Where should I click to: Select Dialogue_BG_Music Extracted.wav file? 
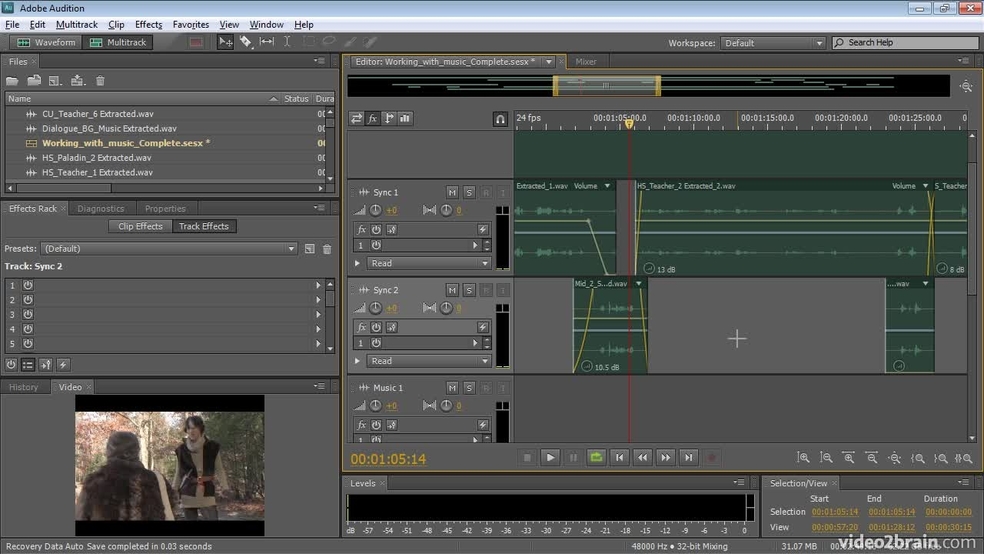pos(109,129)
